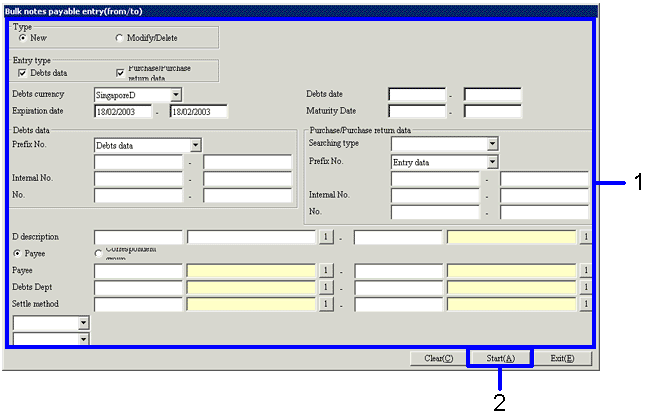Click the Payee from yellow name field
Viewport: 656px width, 420px height.
coord(251,271)
